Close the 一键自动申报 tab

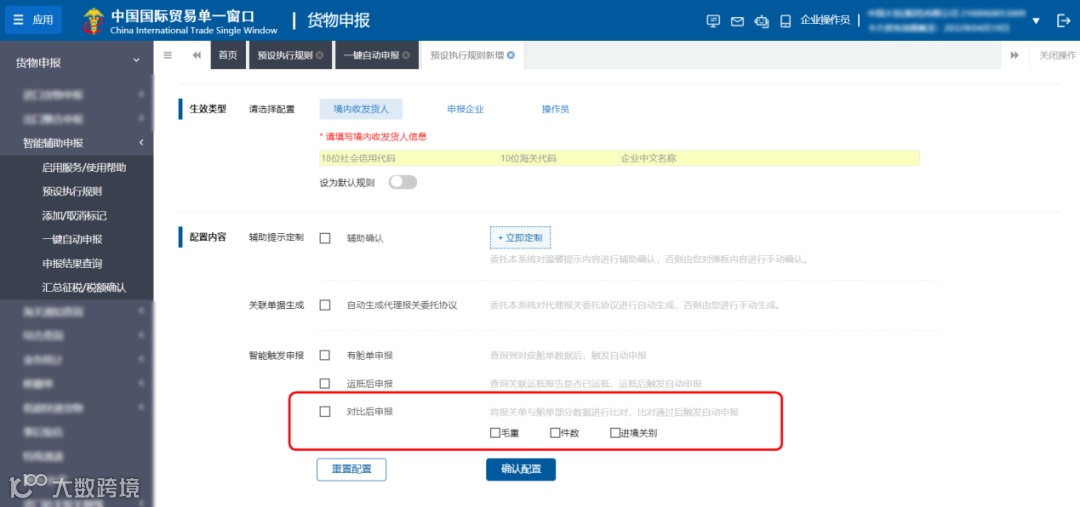406,55
